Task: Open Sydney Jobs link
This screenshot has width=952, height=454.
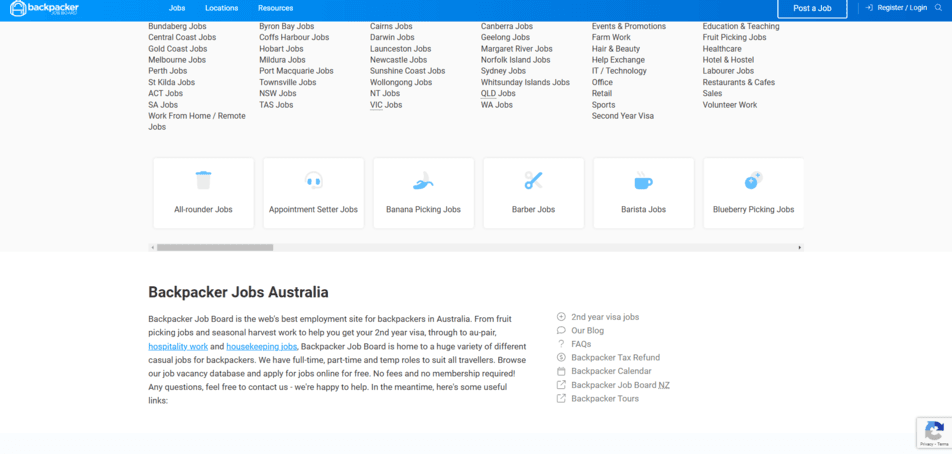Action: (x=503, y=71)
